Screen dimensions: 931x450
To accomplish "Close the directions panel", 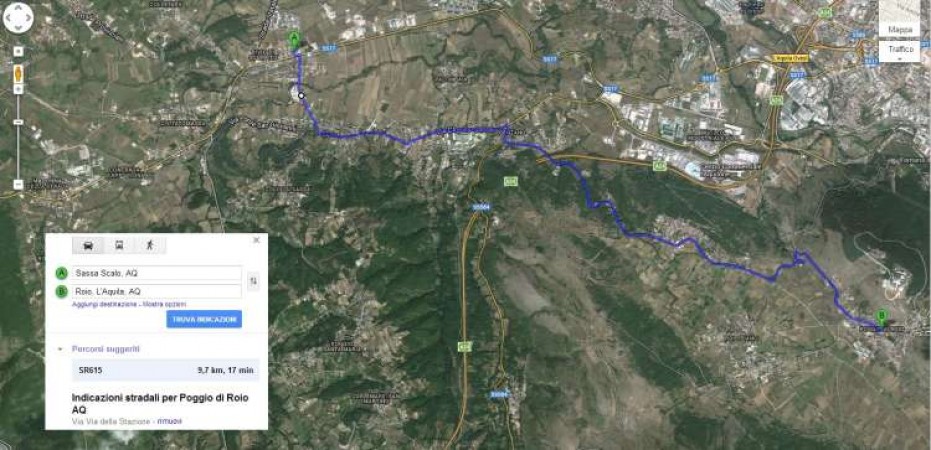I will (256, 240).
